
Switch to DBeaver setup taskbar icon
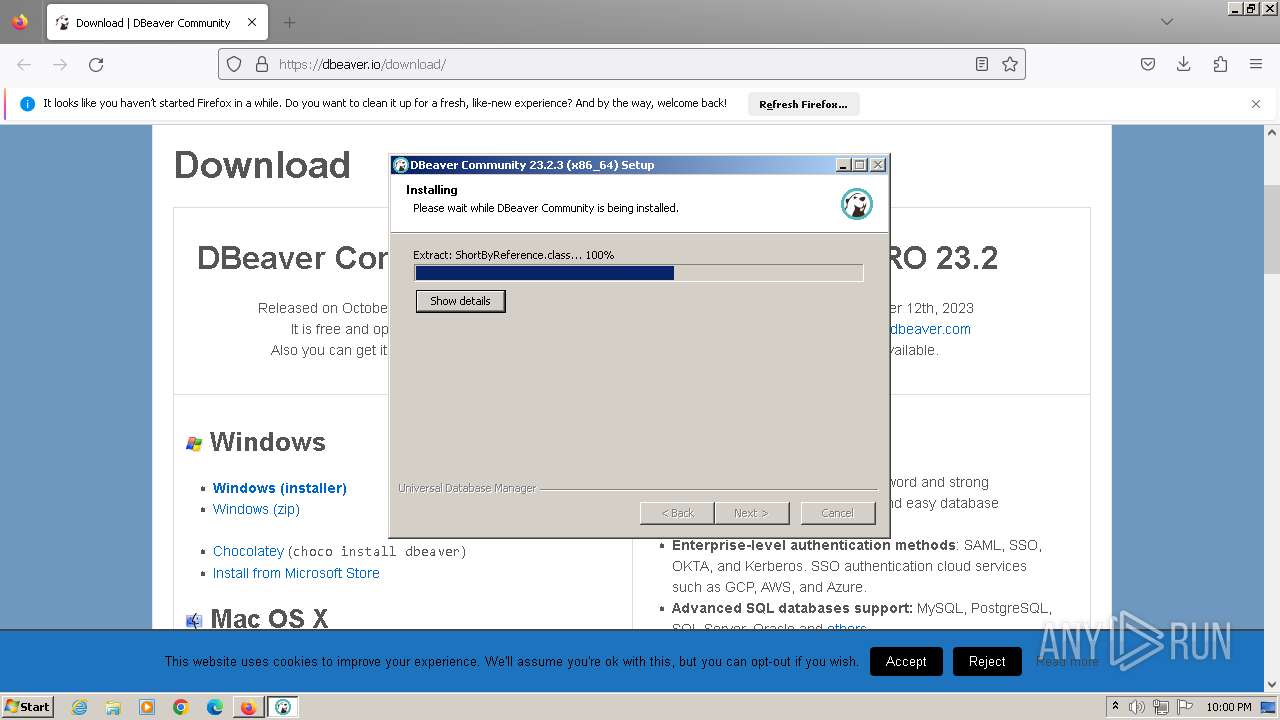(283, 707)
